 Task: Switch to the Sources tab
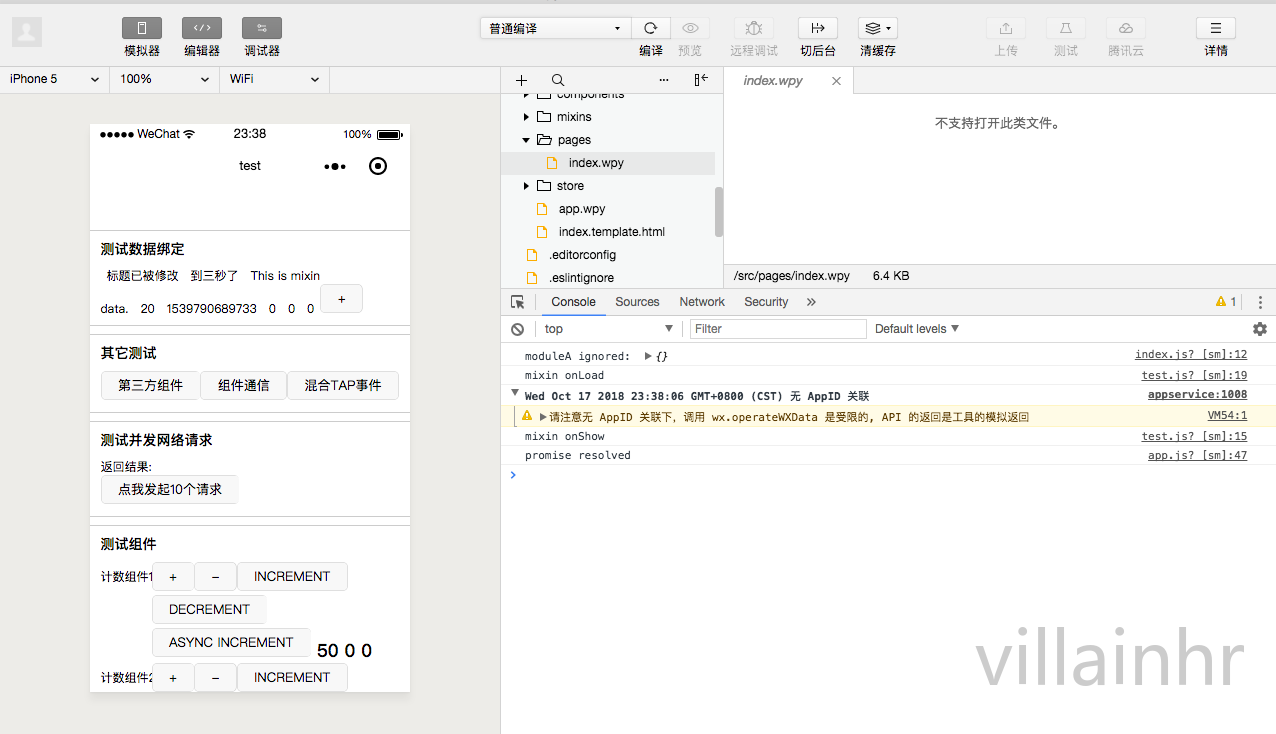[637, 301]
